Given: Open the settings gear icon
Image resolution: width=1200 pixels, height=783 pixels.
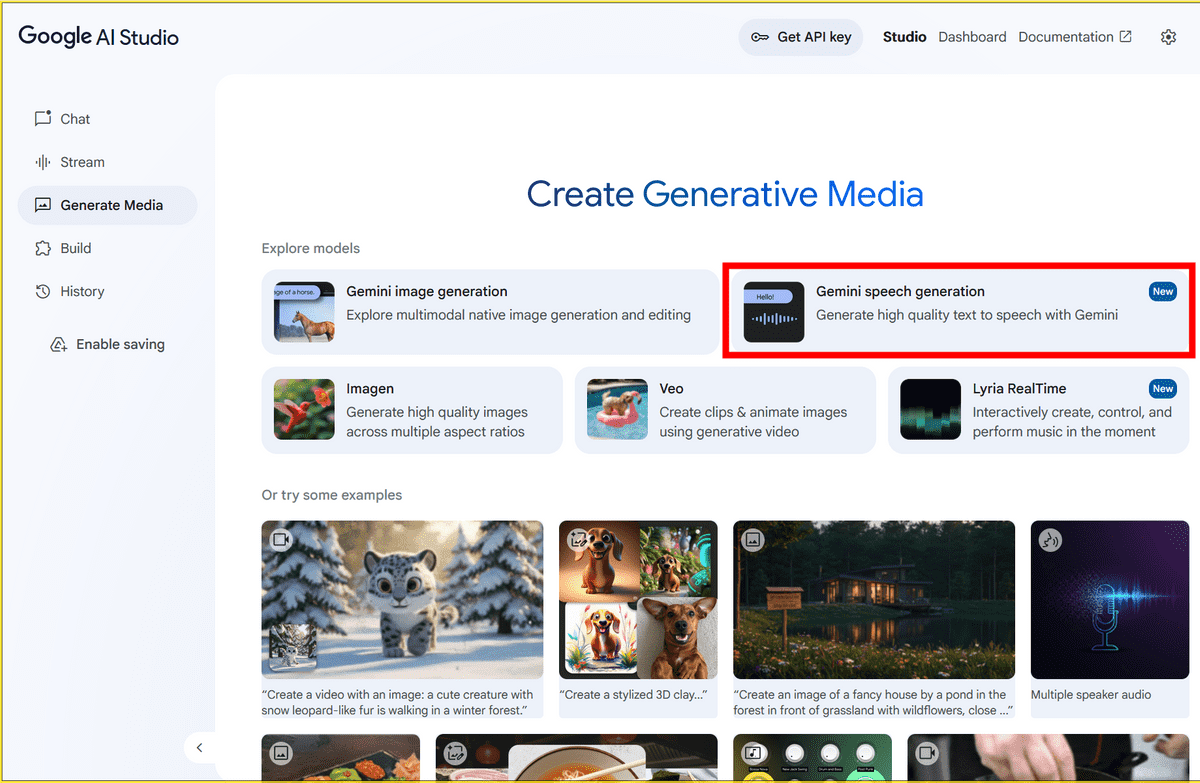Looking at the screenshot, I should click(x=1168, y=37).
